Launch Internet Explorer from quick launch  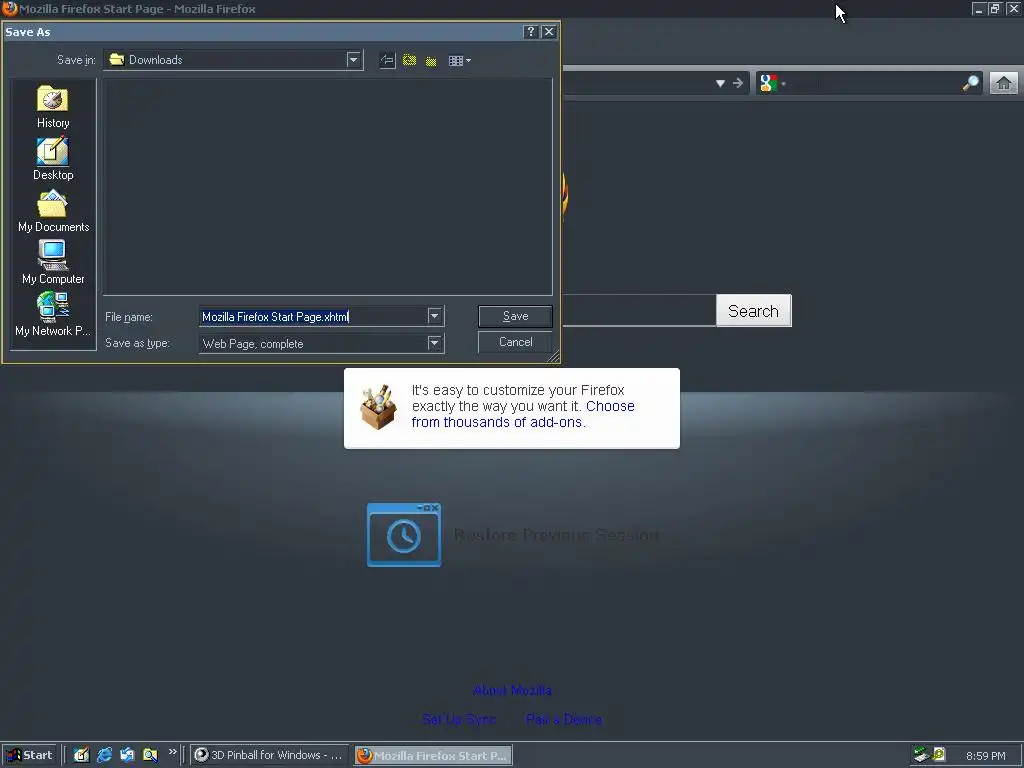click(x=104, y=755)
